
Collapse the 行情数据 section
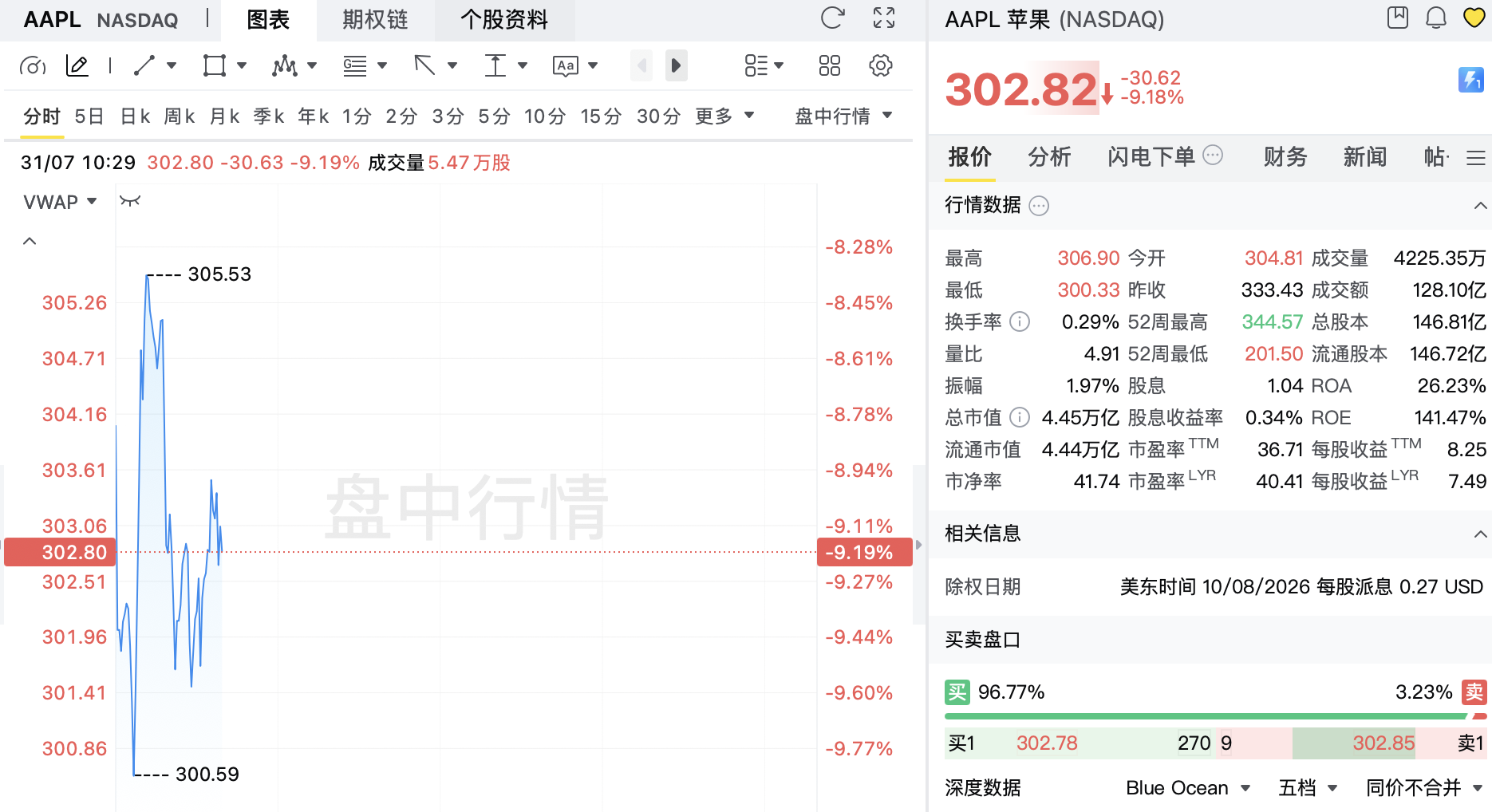pyautogui.click(x=1481, y=206)
